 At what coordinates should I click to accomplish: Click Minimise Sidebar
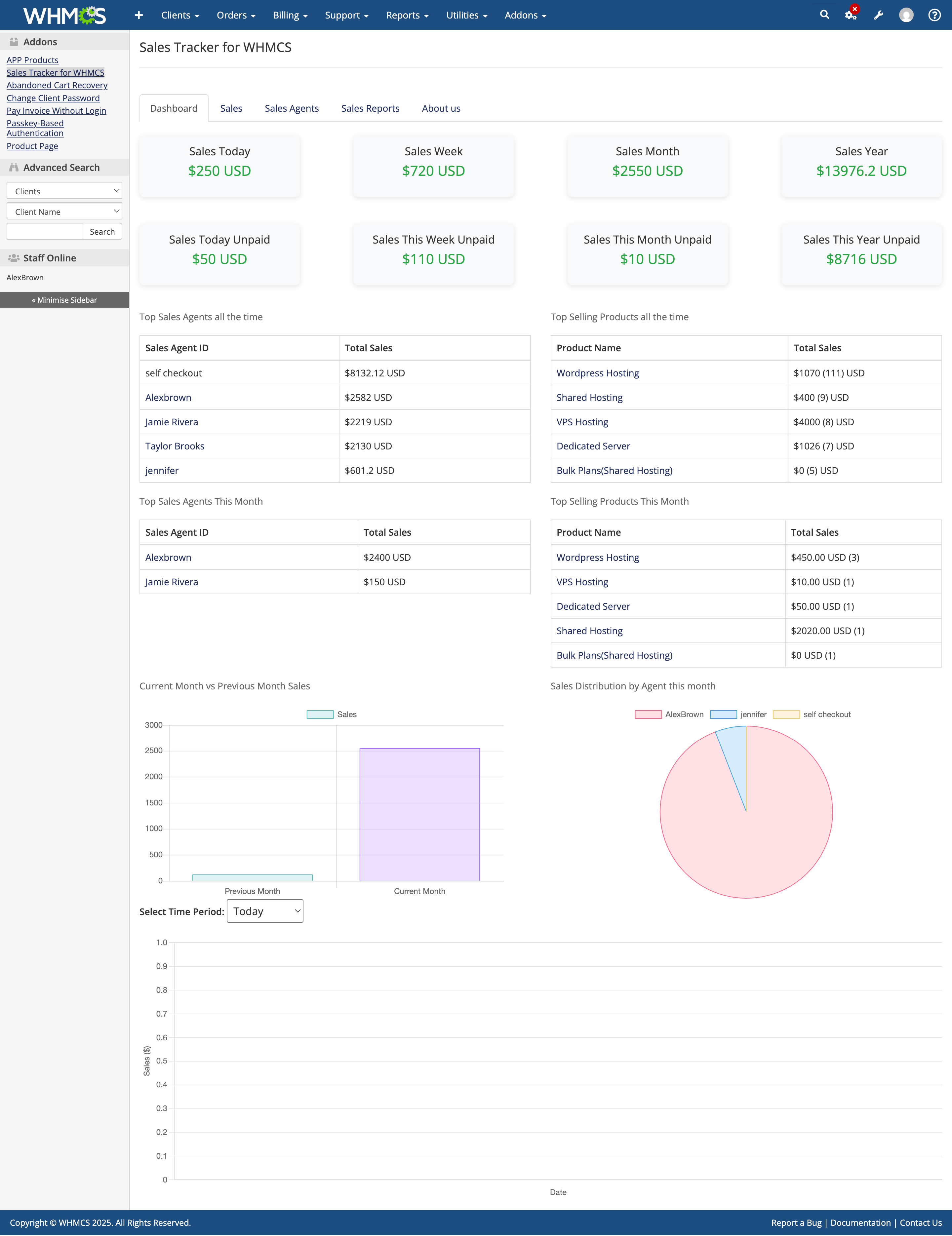click(64, 300)
